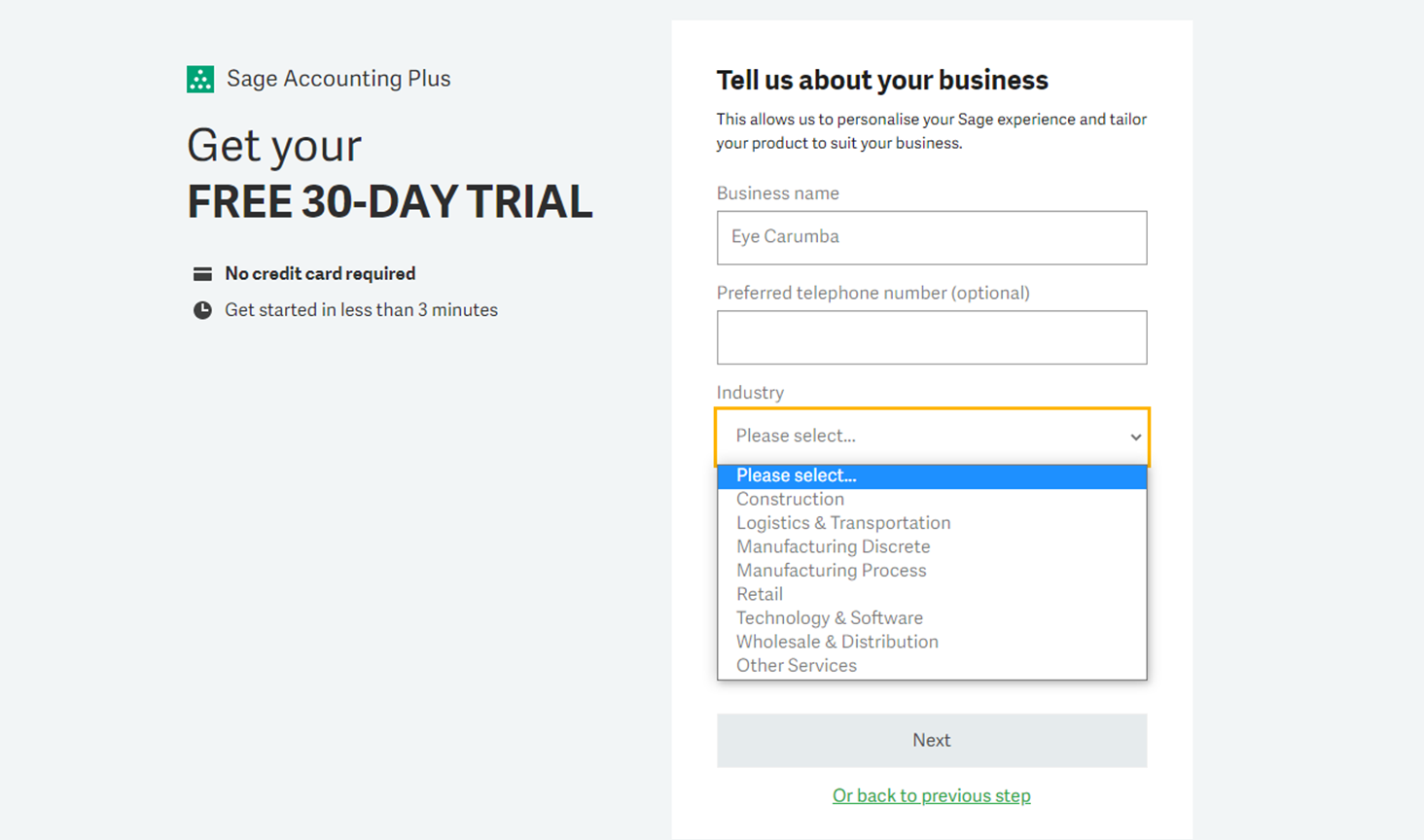This screenshot has height=840, width=1424.
Task: Click the clock icon
Action: 202,310
